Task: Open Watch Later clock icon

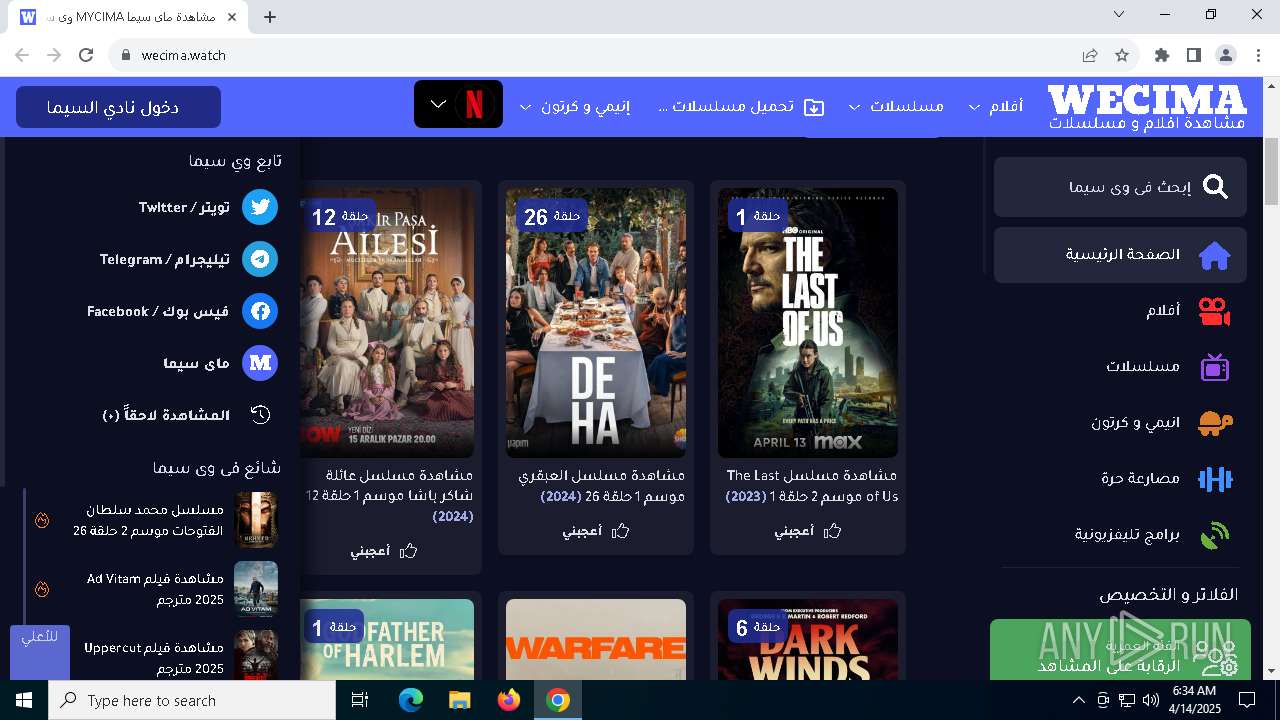Action: (x=261, y=415)
